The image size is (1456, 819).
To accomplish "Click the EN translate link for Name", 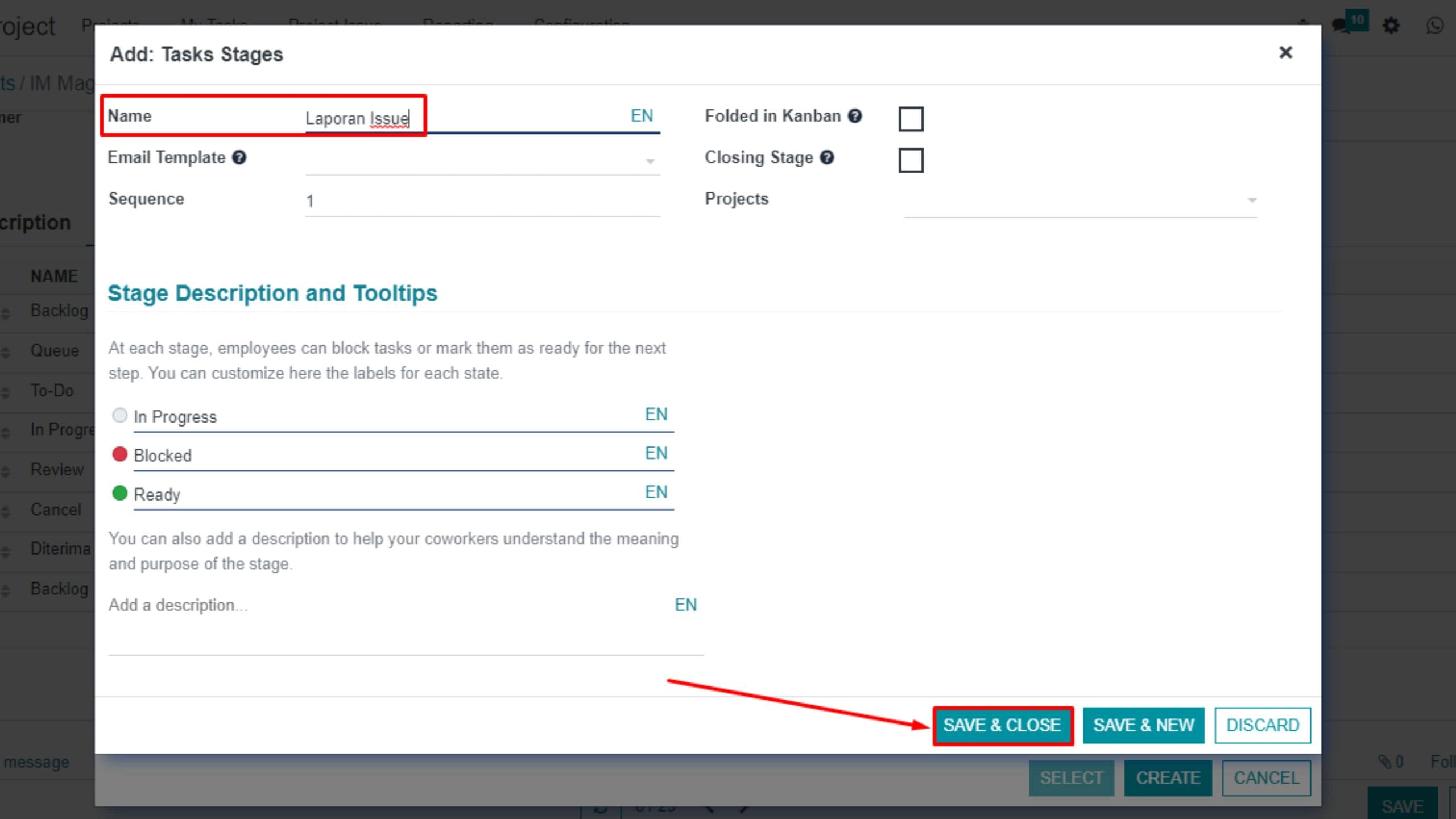I will 642,116.
